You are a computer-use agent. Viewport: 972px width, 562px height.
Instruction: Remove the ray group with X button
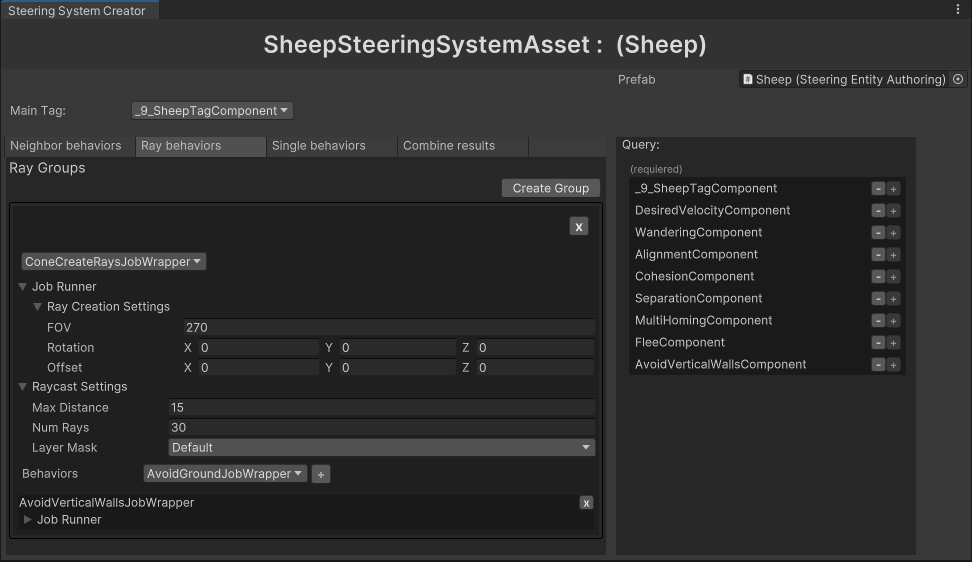point(578,227)
